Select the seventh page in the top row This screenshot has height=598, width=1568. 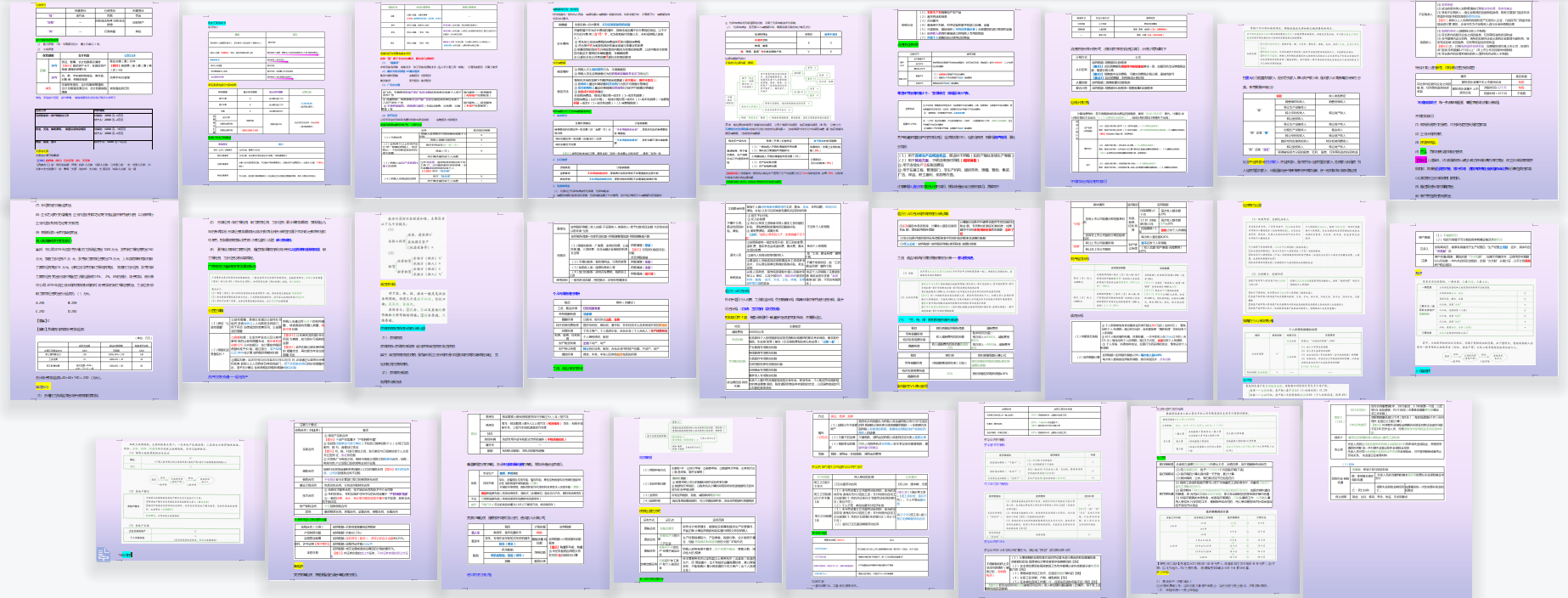(1128, 100)
